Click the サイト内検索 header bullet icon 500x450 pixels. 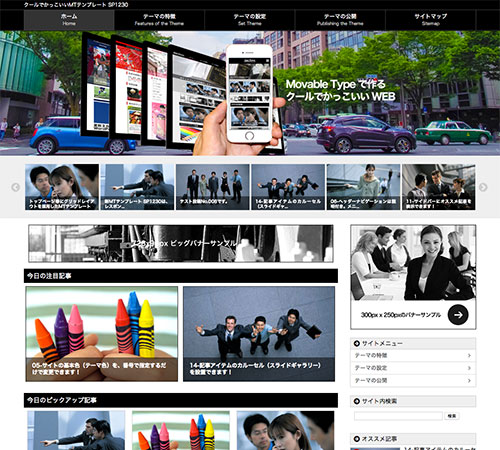(x=357, y=401)
